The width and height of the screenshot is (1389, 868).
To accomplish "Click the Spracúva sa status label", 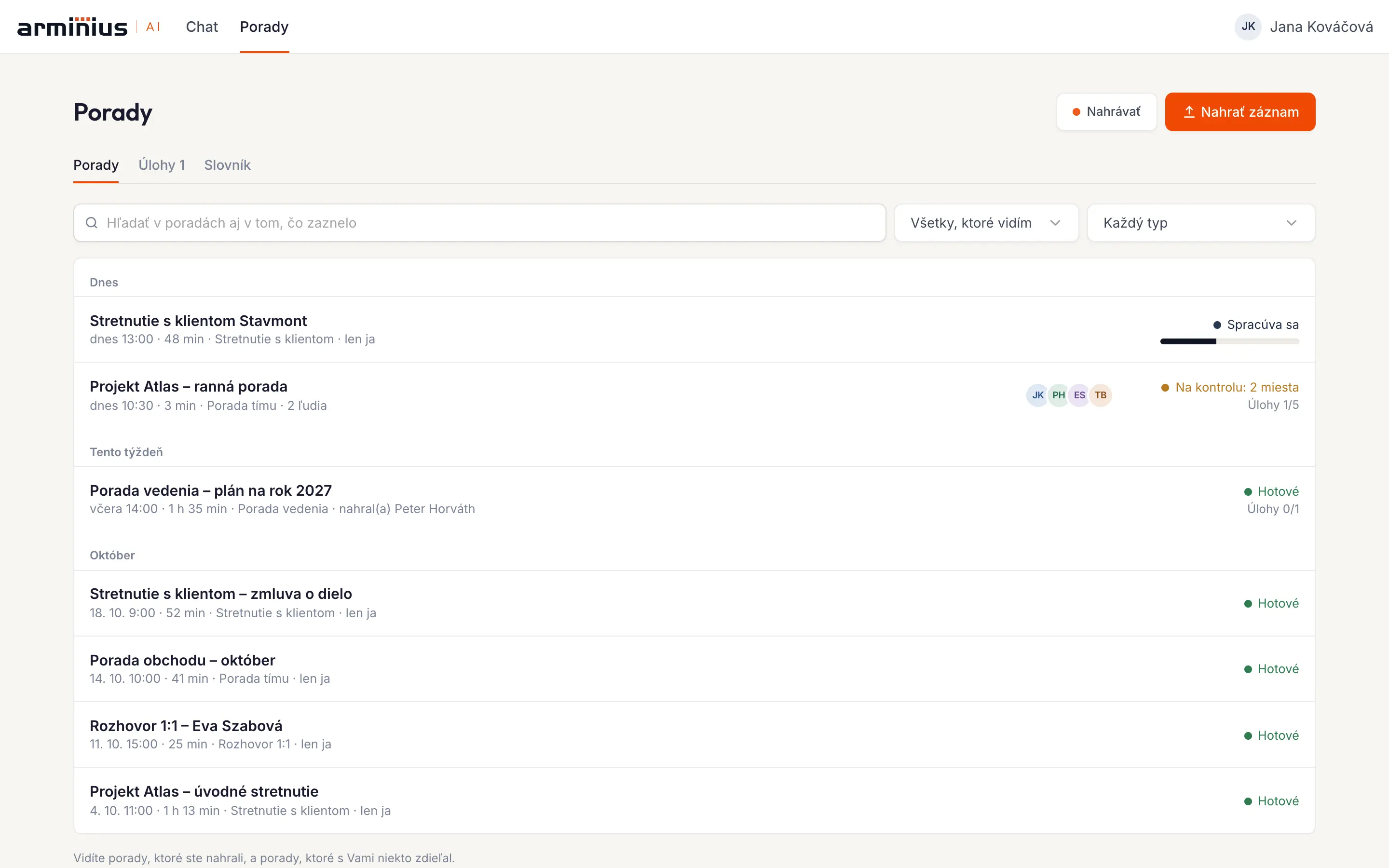I will coord(1256,325).
